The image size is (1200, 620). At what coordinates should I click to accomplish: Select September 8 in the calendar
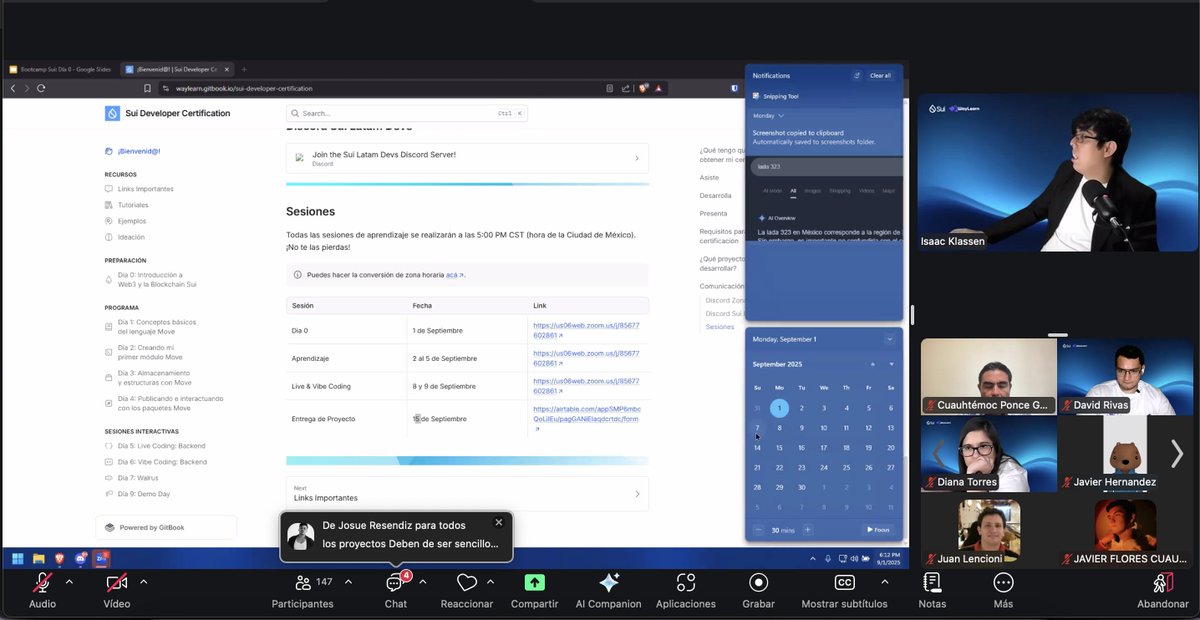click(x=779, y=428)
